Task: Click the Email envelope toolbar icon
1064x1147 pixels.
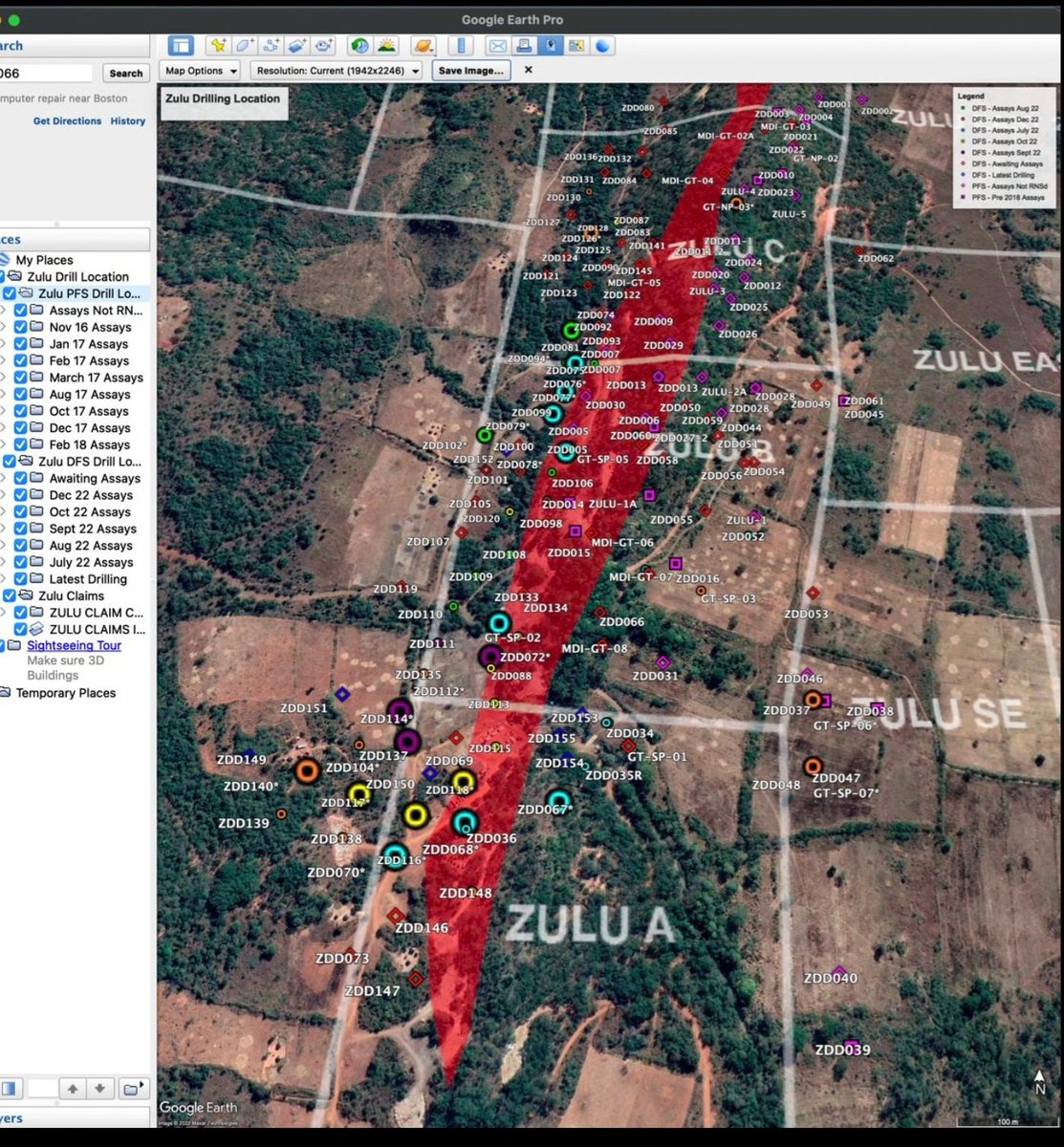Action: 498,45
